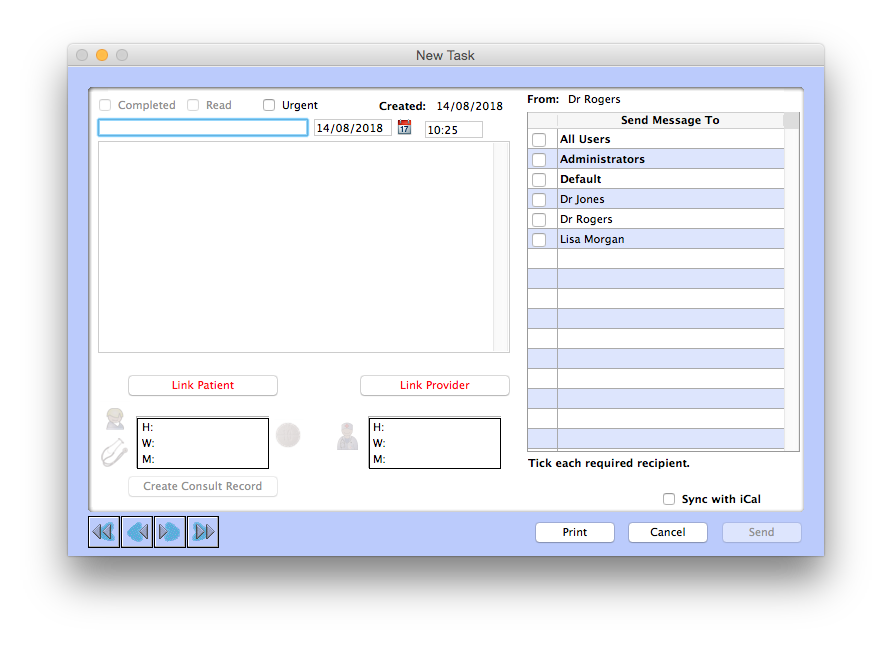Click the greyed round icon beside patient box
Viewport: 892px width, 648px height.
point(288,435)
